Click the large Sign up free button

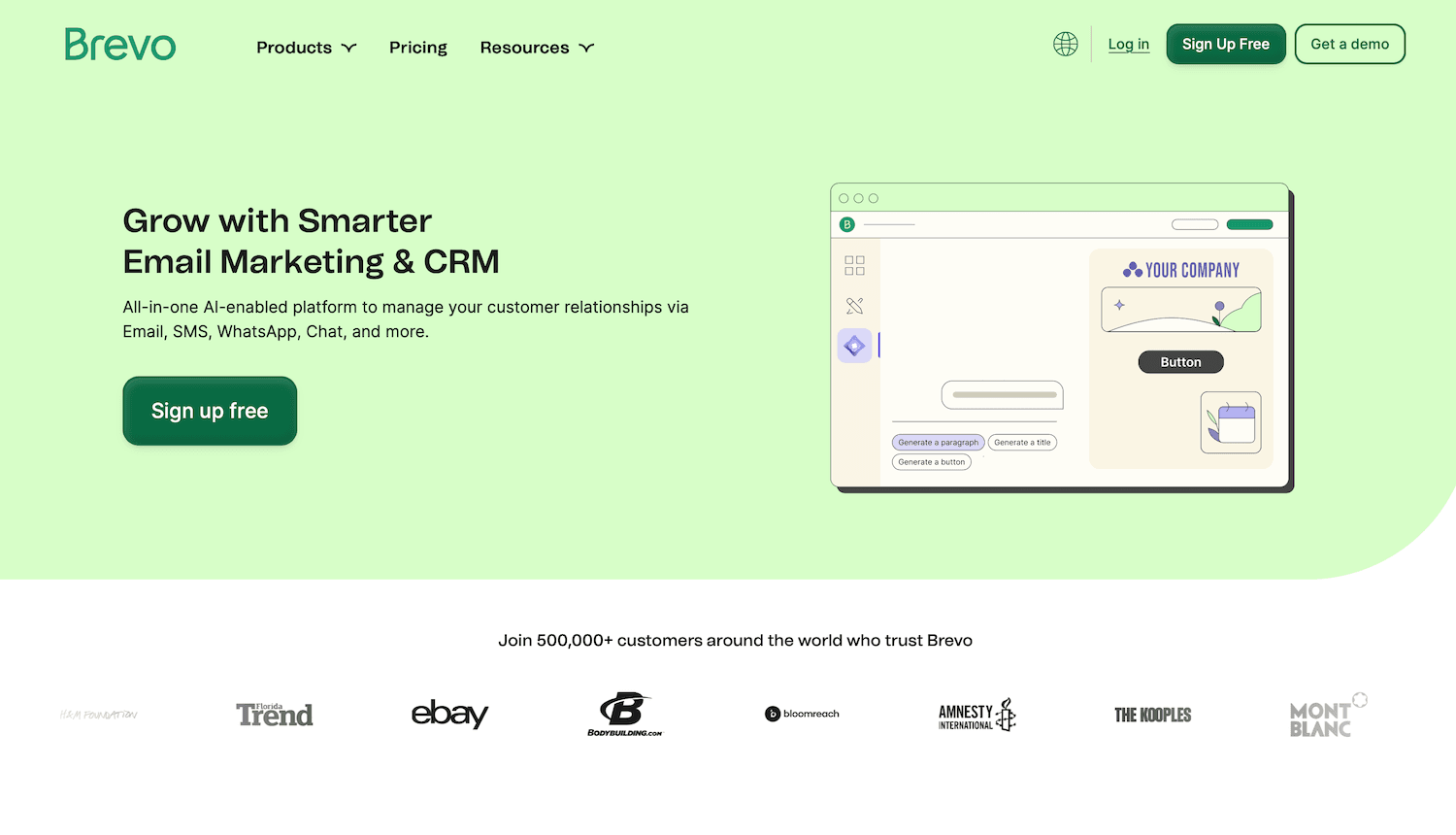point(210,411)
